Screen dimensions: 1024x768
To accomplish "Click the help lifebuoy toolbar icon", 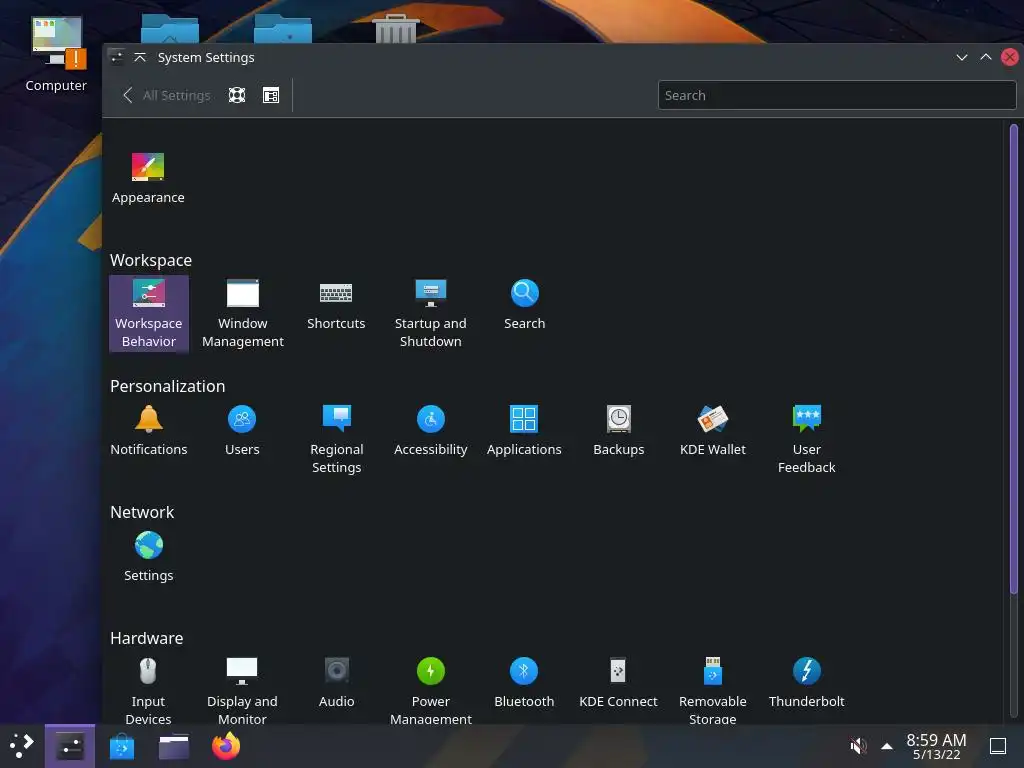I will pyautogui.click(x=237, y=95).
